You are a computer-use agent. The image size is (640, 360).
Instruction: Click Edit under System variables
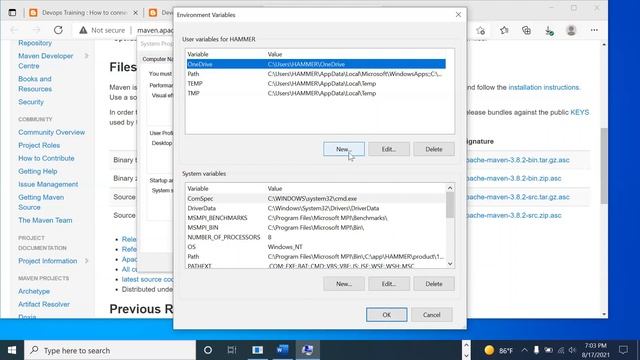389,284
